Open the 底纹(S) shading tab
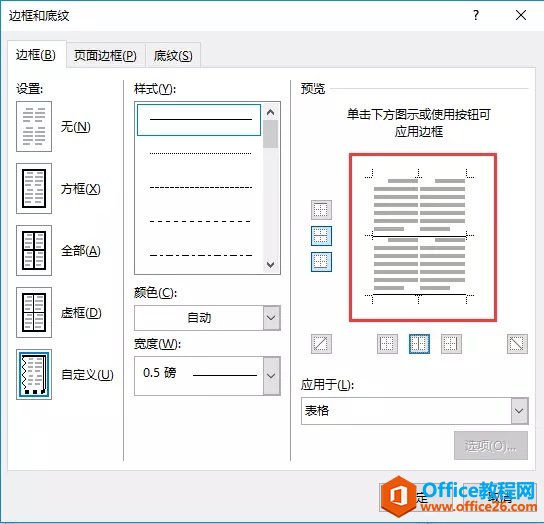The width and height of the screenshot is (544, 524). click(x=173, y=56)
